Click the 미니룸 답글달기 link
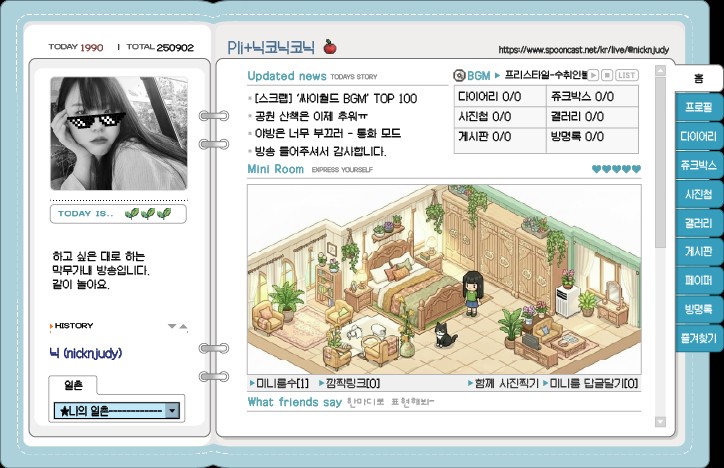Viewport: 724px width, 468px height. (x=594, y=384)
